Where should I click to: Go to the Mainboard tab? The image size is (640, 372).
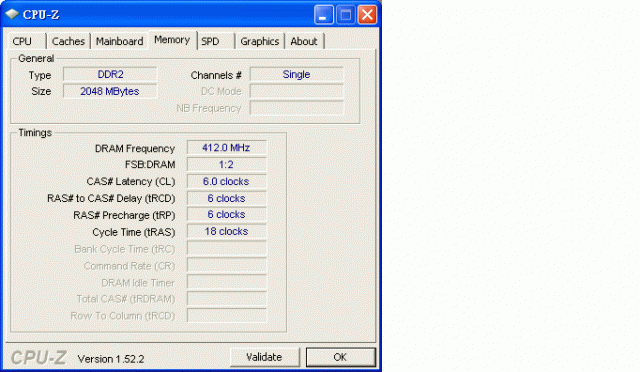(x=119, y=41)
